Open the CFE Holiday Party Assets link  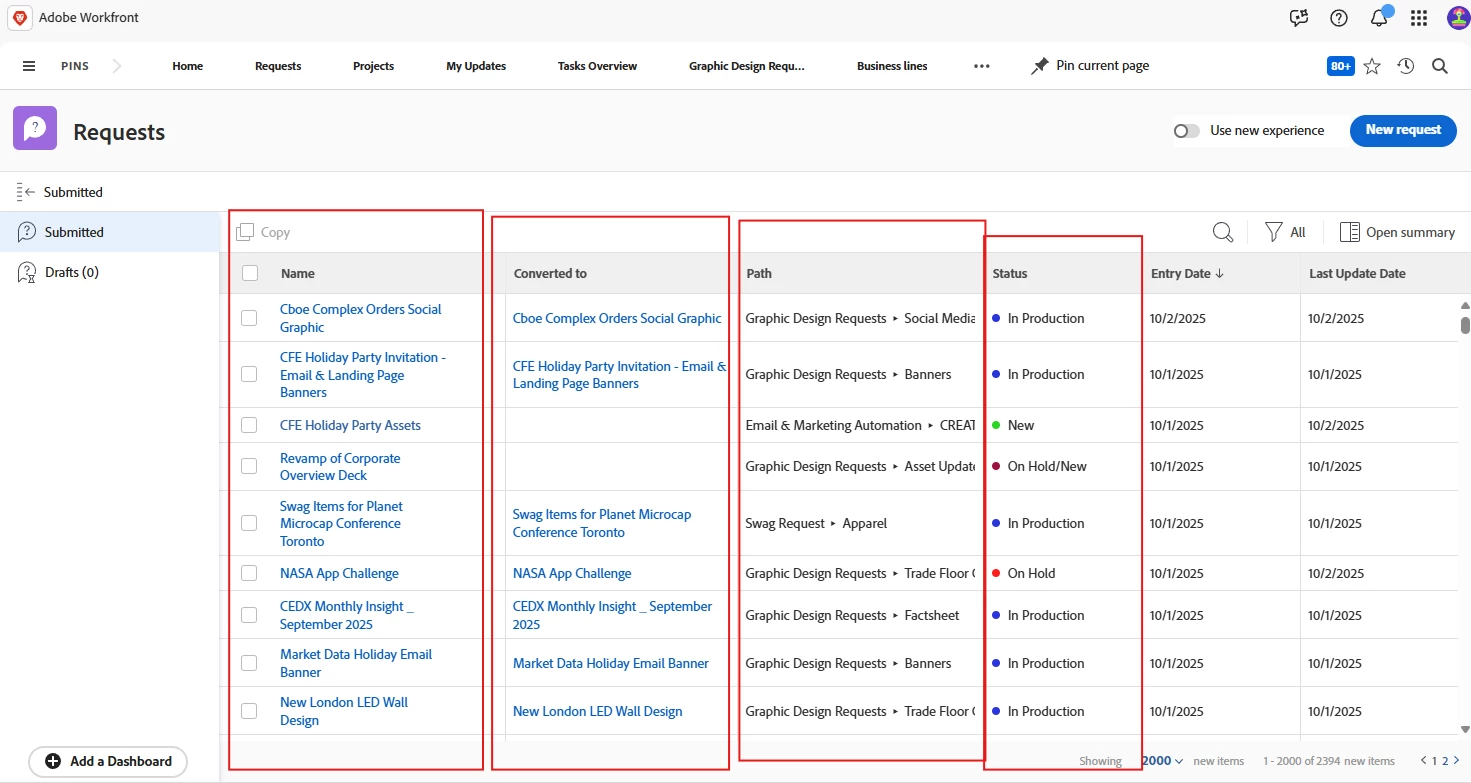coord(350,425)
